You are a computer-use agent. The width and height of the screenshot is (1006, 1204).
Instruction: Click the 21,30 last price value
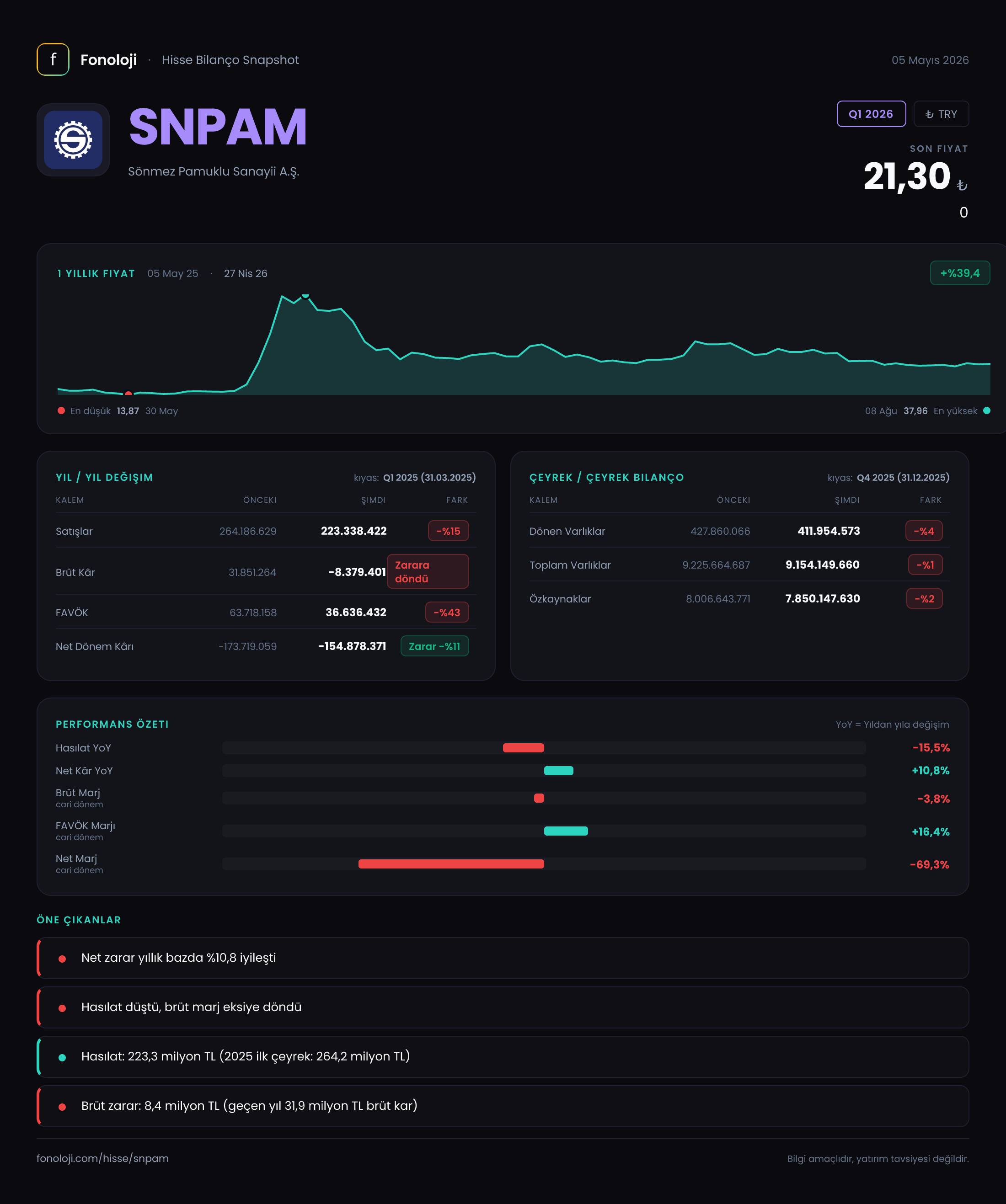pos(907,176)
